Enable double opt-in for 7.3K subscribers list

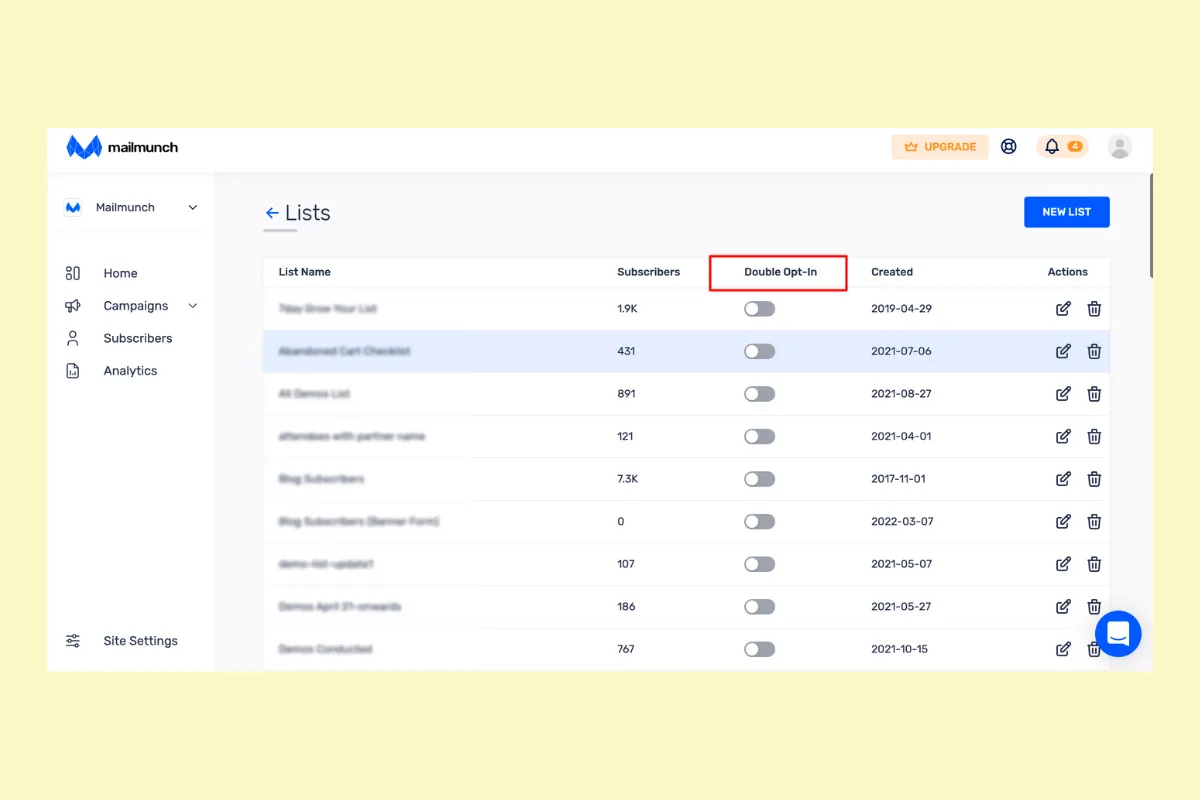pos(759,479)
